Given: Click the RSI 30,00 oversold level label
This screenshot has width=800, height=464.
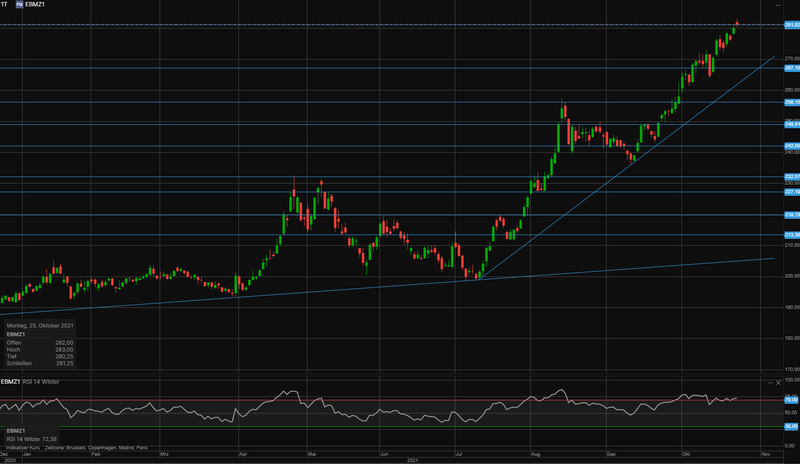Looking at the screenshot, I should coord(790,427).
